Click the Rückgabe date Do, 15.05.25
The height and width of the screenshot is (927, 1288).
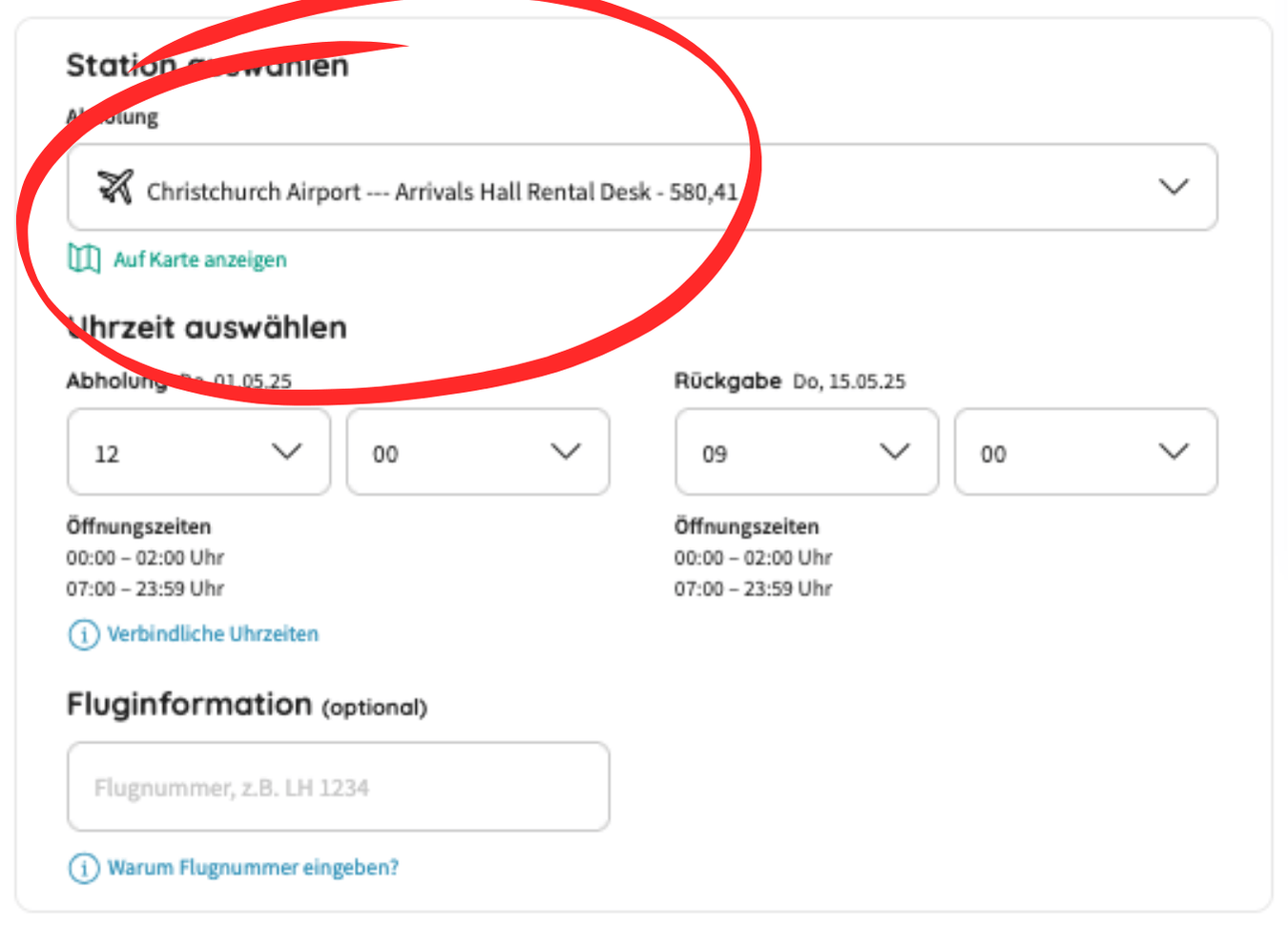tap(849, 381)
